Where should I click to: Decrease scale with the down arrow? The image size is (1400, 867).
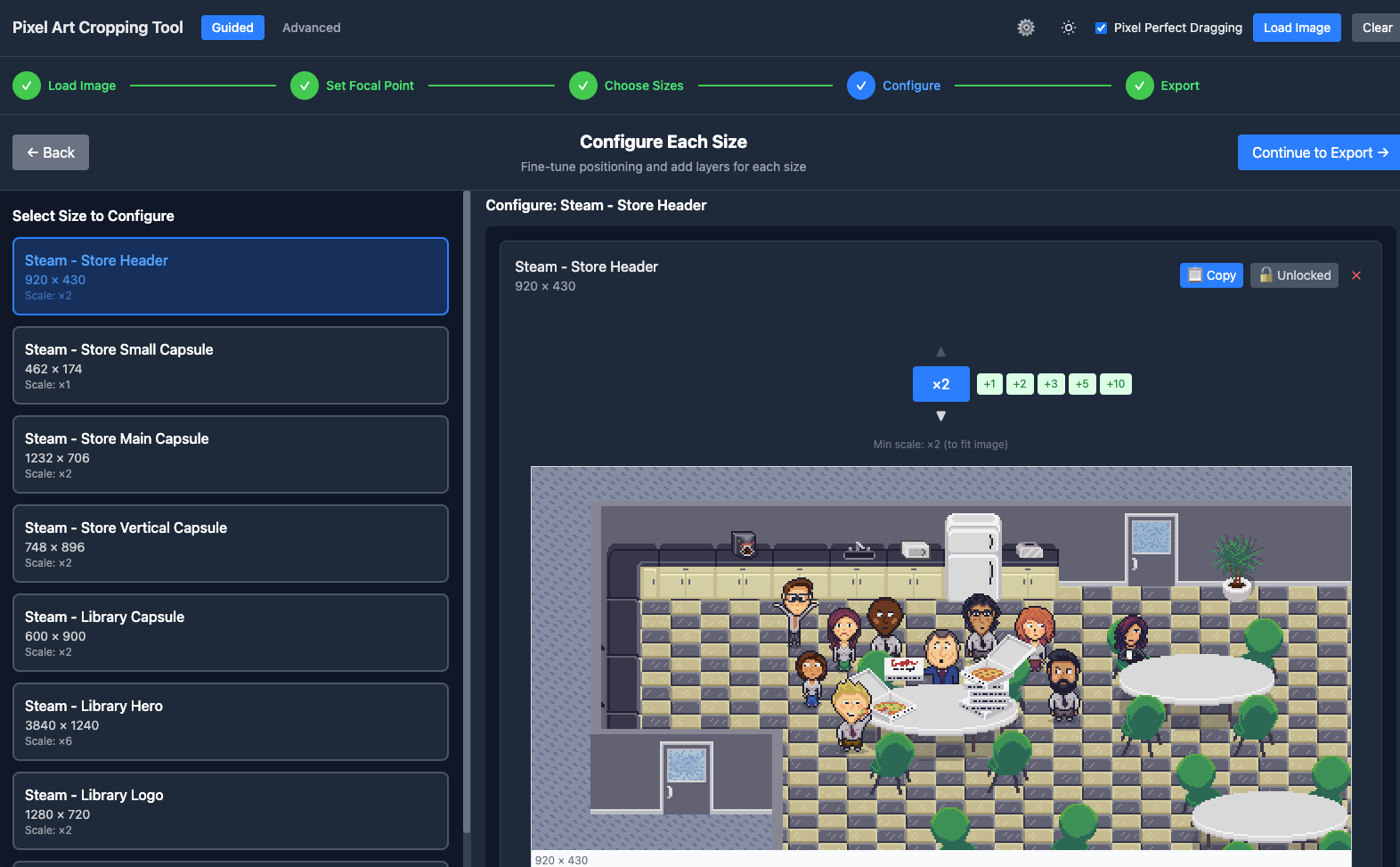pos(940,416)
